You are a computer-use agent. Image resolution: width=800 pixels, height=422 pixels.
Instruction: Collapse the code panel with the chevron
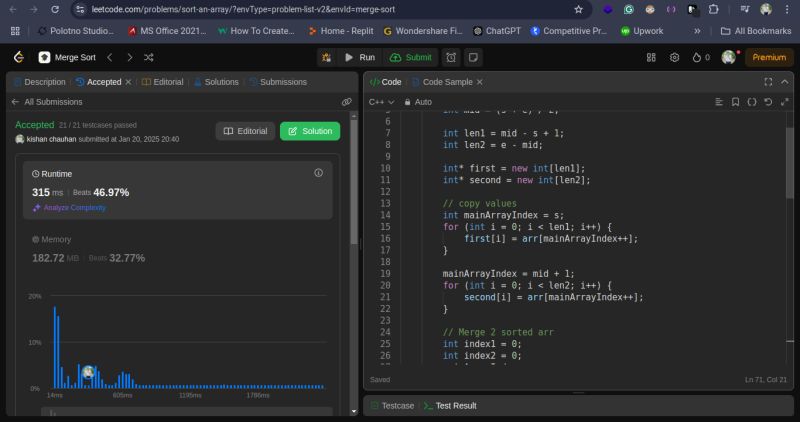(x=784, y=82)
